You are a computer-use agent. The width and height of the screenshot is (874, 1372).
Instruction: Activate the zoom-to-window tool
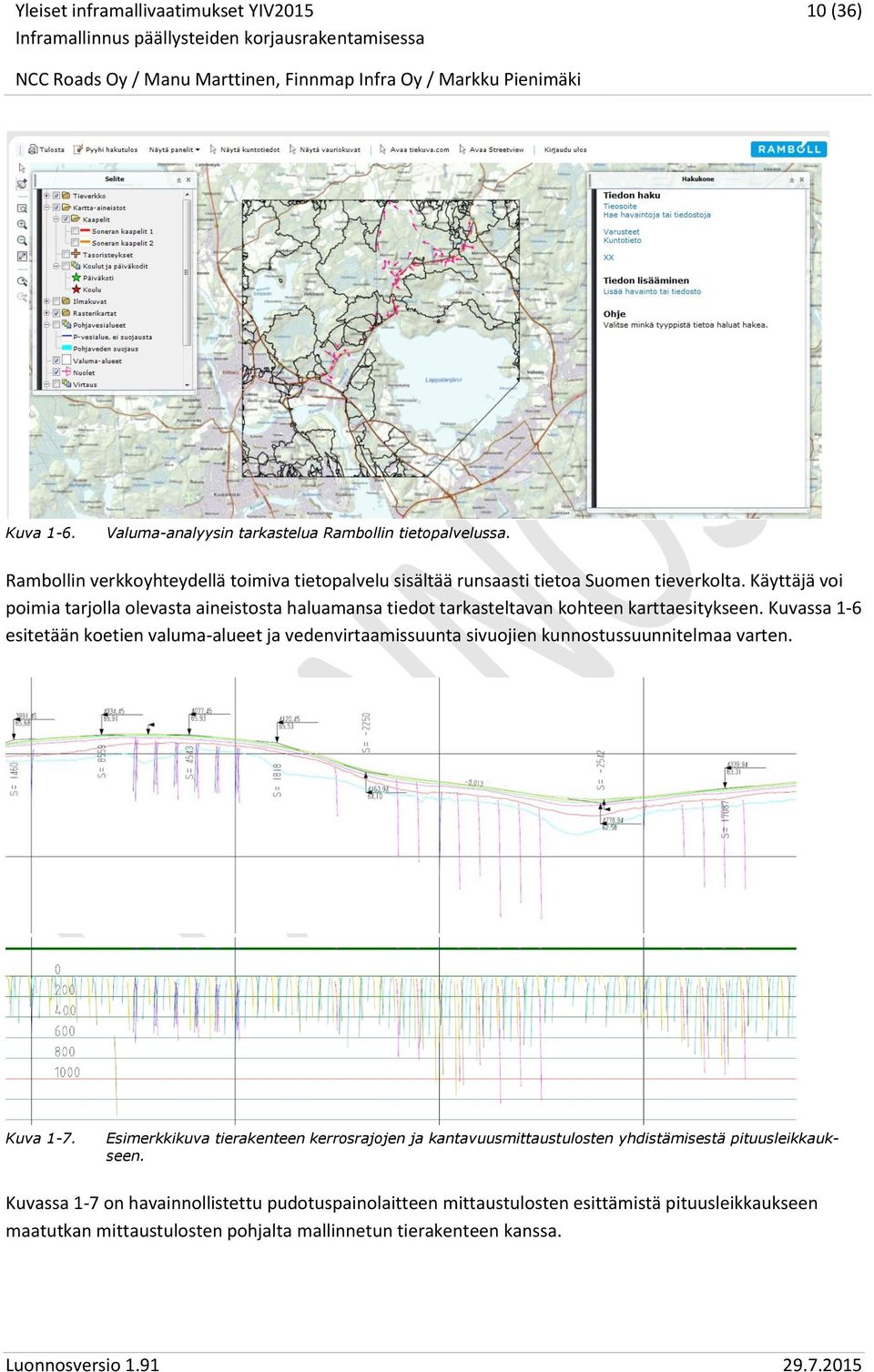(22, 208)
